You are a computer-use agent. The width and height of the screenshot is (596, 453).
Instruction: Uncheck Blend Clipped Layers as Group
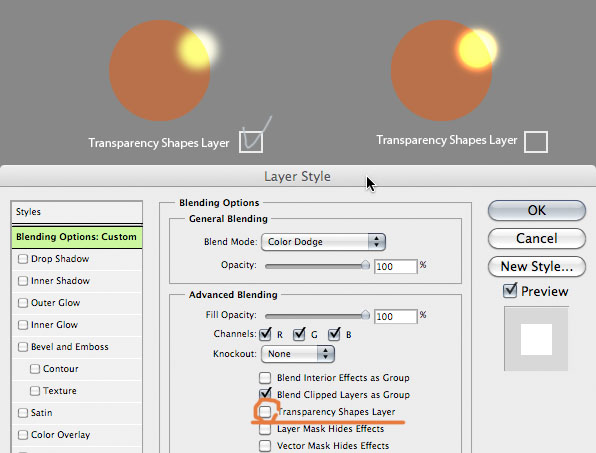(x=265, y=394)
